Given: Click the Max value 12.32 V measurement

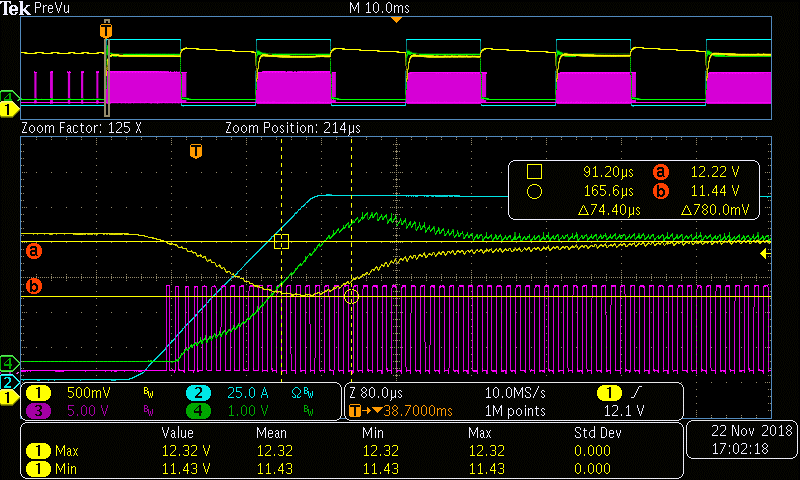Looking at the screenshot, I should tap(186, 451).
